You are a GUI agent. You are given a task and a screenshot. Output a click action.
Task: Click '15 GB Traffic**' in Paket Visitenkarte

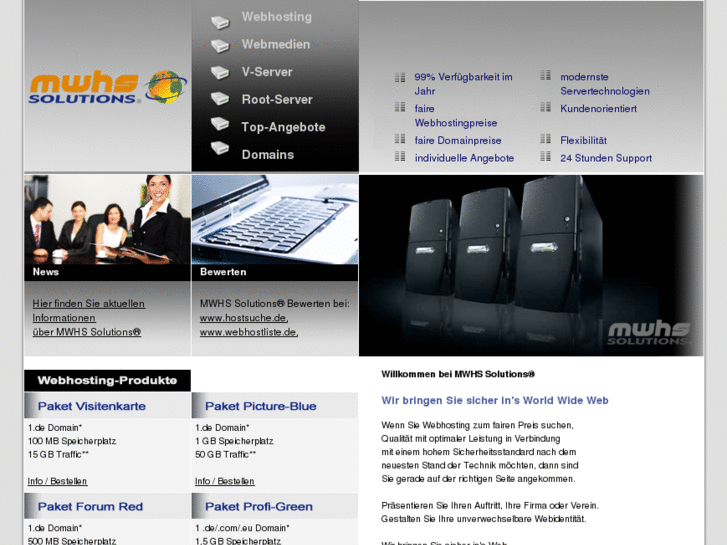[58, 455]
